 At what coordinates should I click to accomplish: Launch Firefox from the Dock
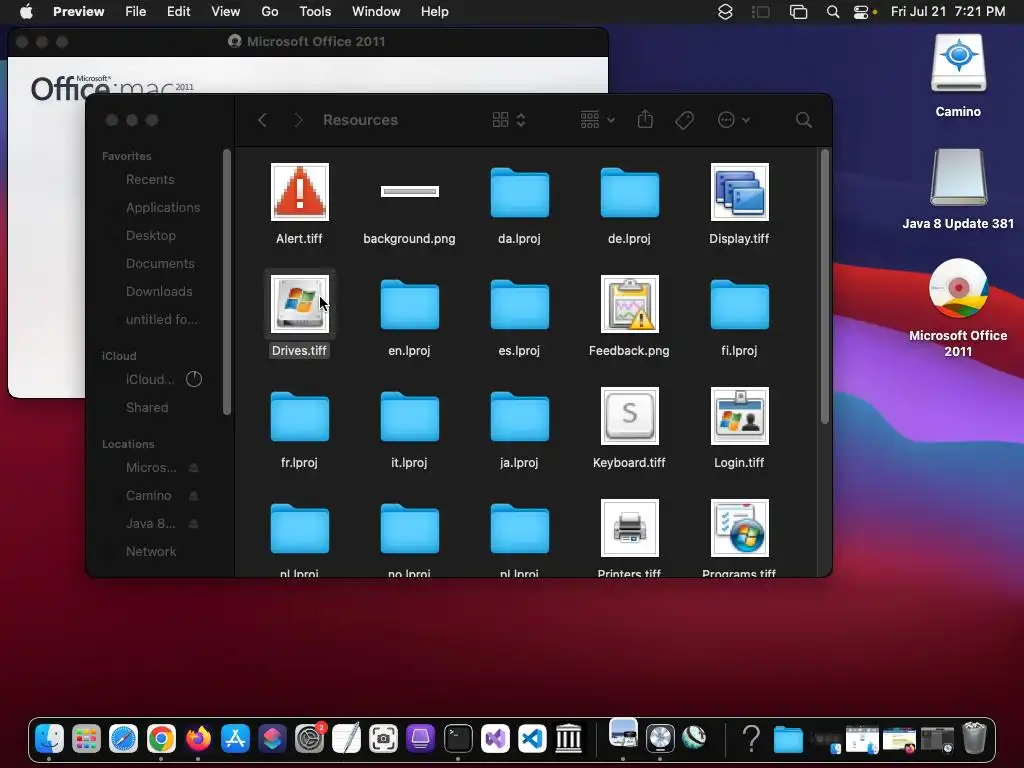198,739
